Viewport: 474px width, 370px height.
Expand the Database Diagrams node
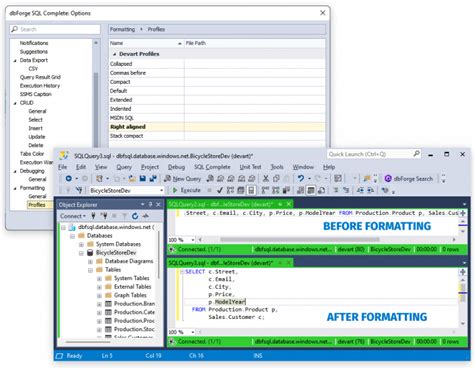[90, 261]
